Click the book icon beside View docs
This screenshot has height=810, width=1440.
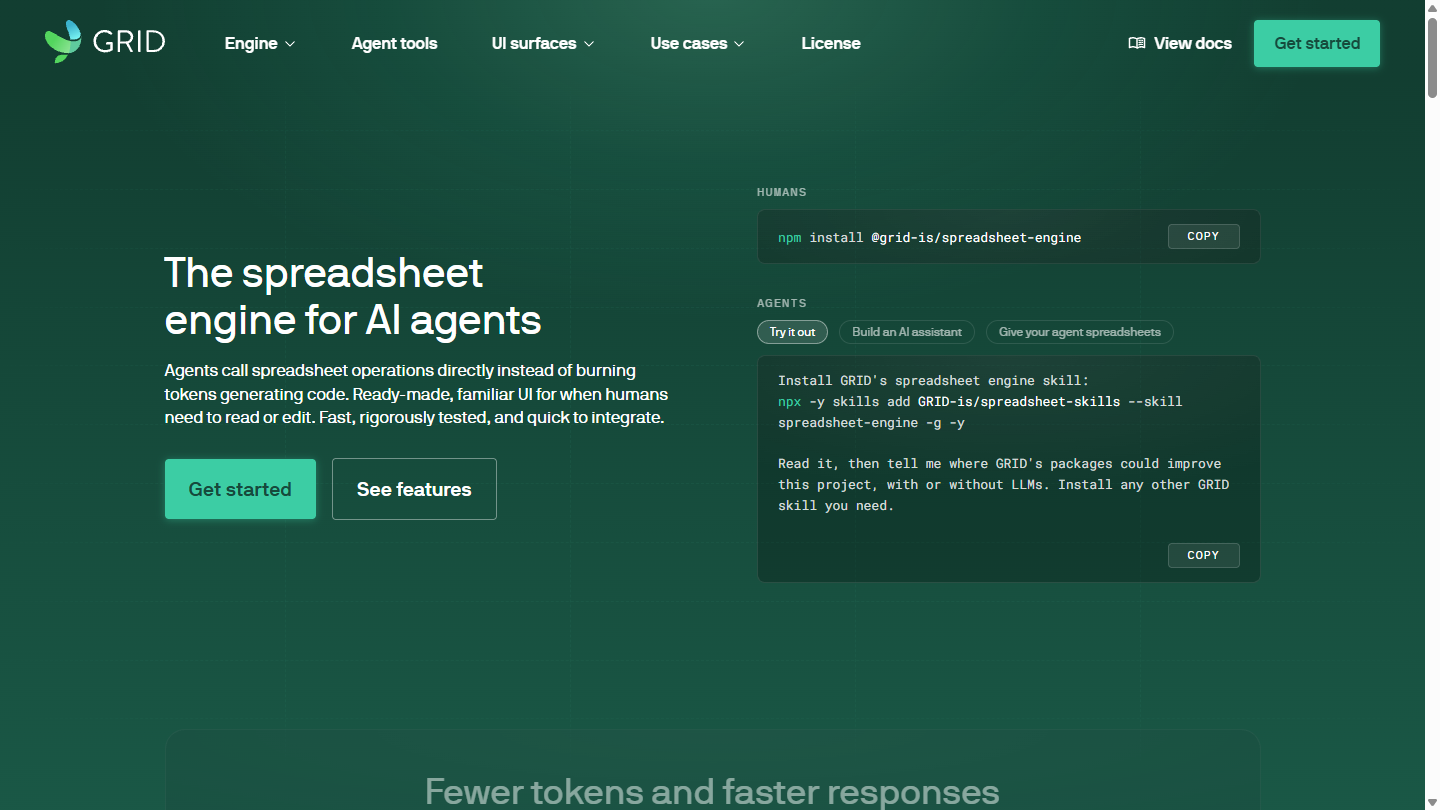click(x=1136, y=43)
